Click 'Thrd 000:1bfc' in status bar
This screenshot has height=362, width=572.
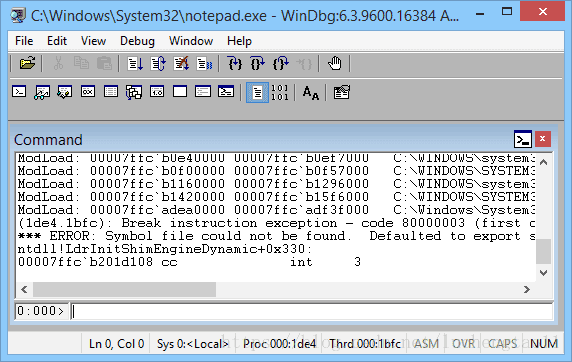click(x=365, y=344)
